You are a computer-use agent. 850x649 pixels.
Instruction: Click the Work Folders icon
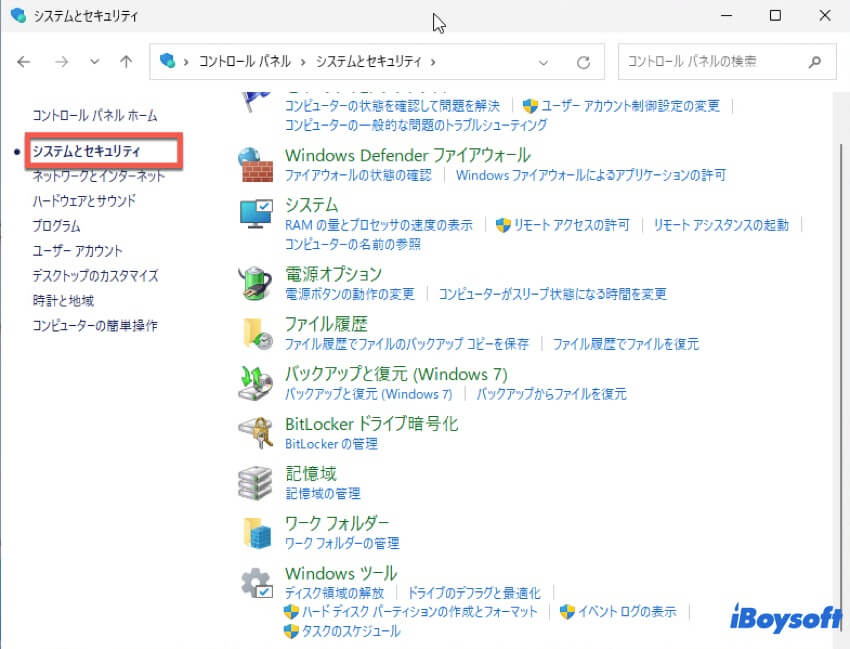point(254,533)
